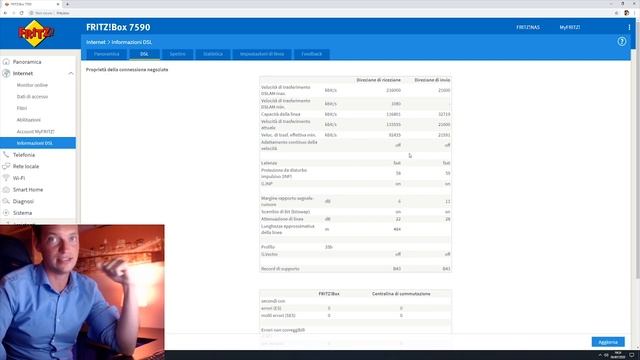This screenshot has height=360, width=640.
Task: Click the 'G.Vector' row label
Action: click(269, 254)
